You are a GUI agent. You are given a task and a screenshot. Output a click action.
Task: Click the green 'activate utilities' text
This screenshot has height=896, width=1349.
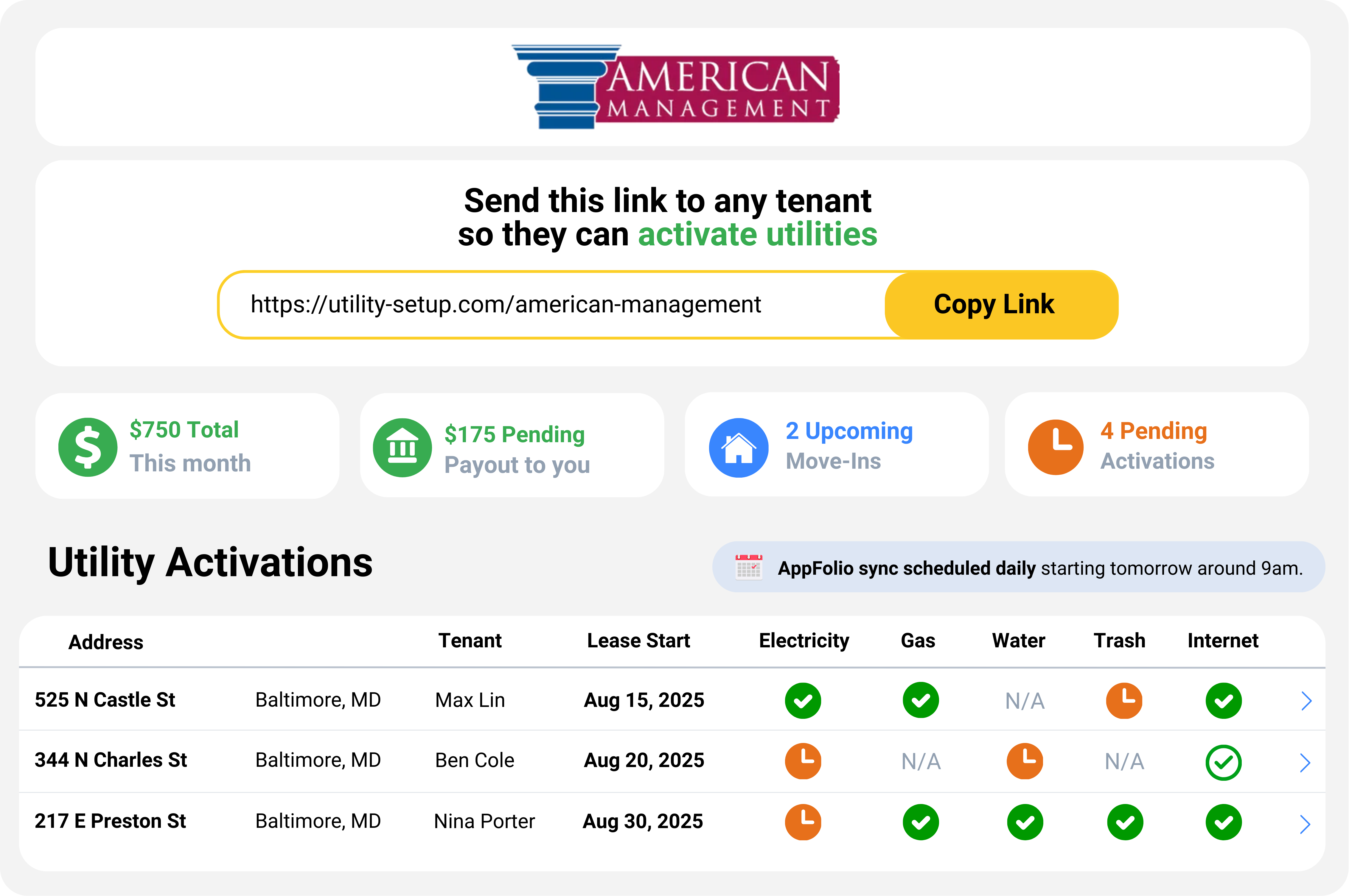[757, 235]
